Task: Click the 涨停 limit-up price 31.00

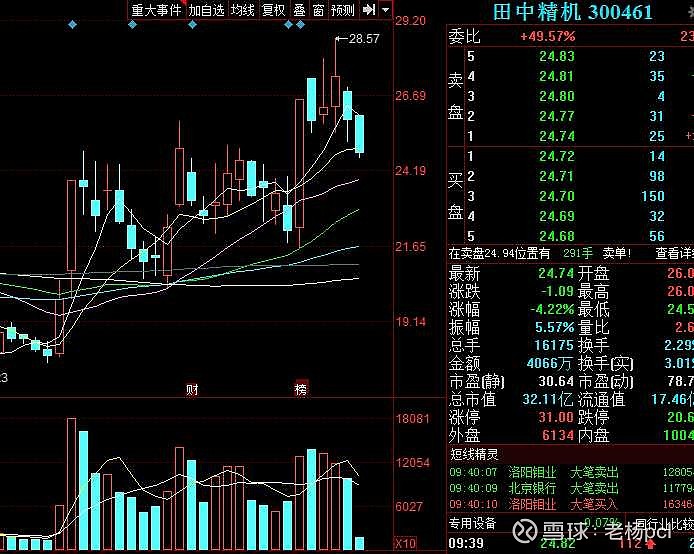Action: click(556, 417)
